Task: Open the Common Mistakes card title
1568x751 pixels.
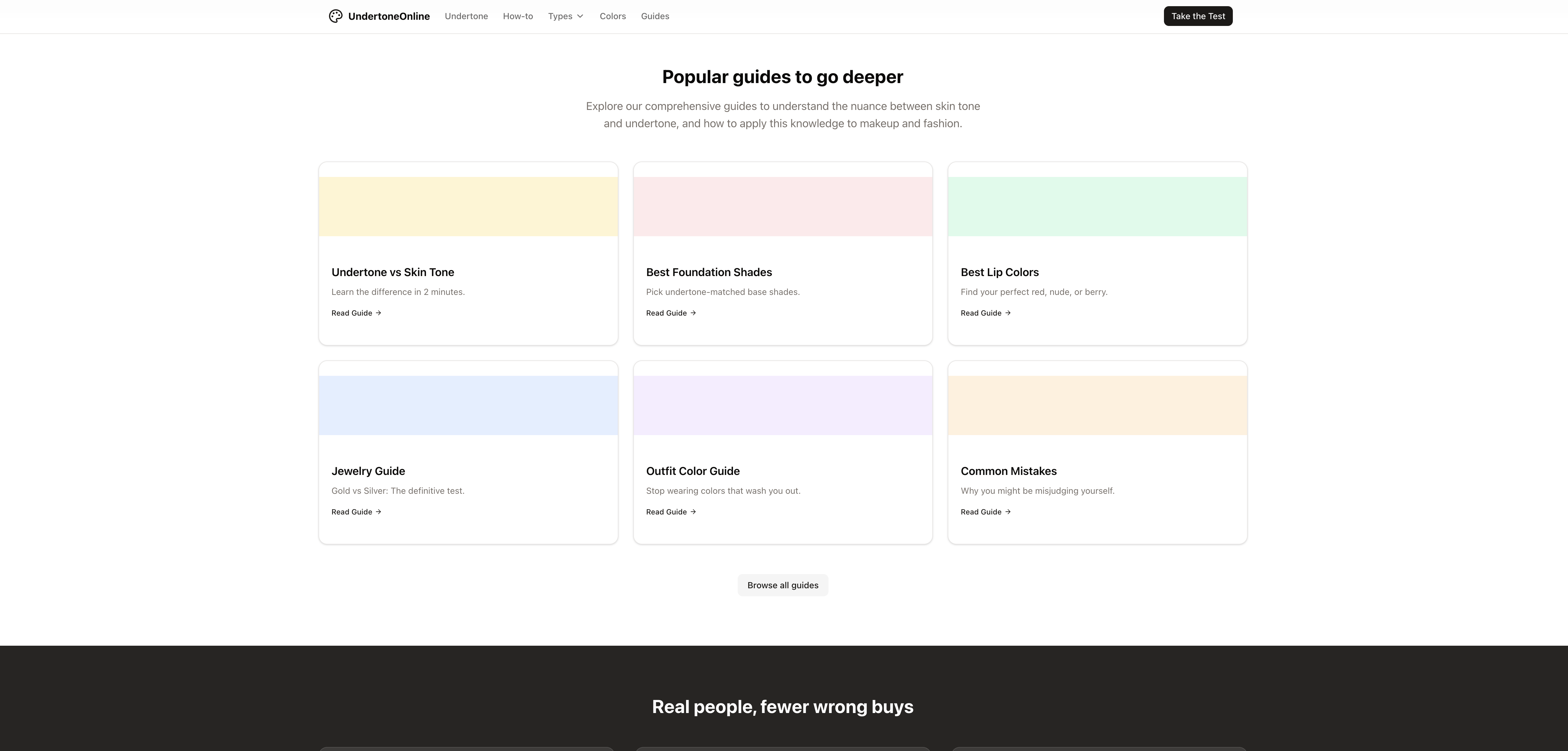Action: click(x=1008, y=471)
